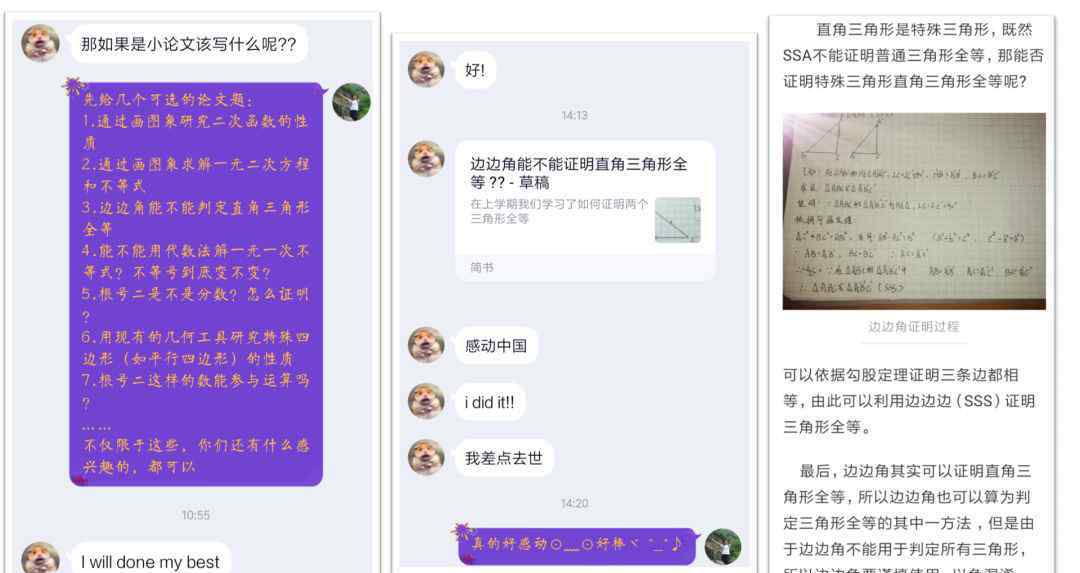
Task: Tap teacher avatar beside 真的好感动 bubble
Action: 723,546
